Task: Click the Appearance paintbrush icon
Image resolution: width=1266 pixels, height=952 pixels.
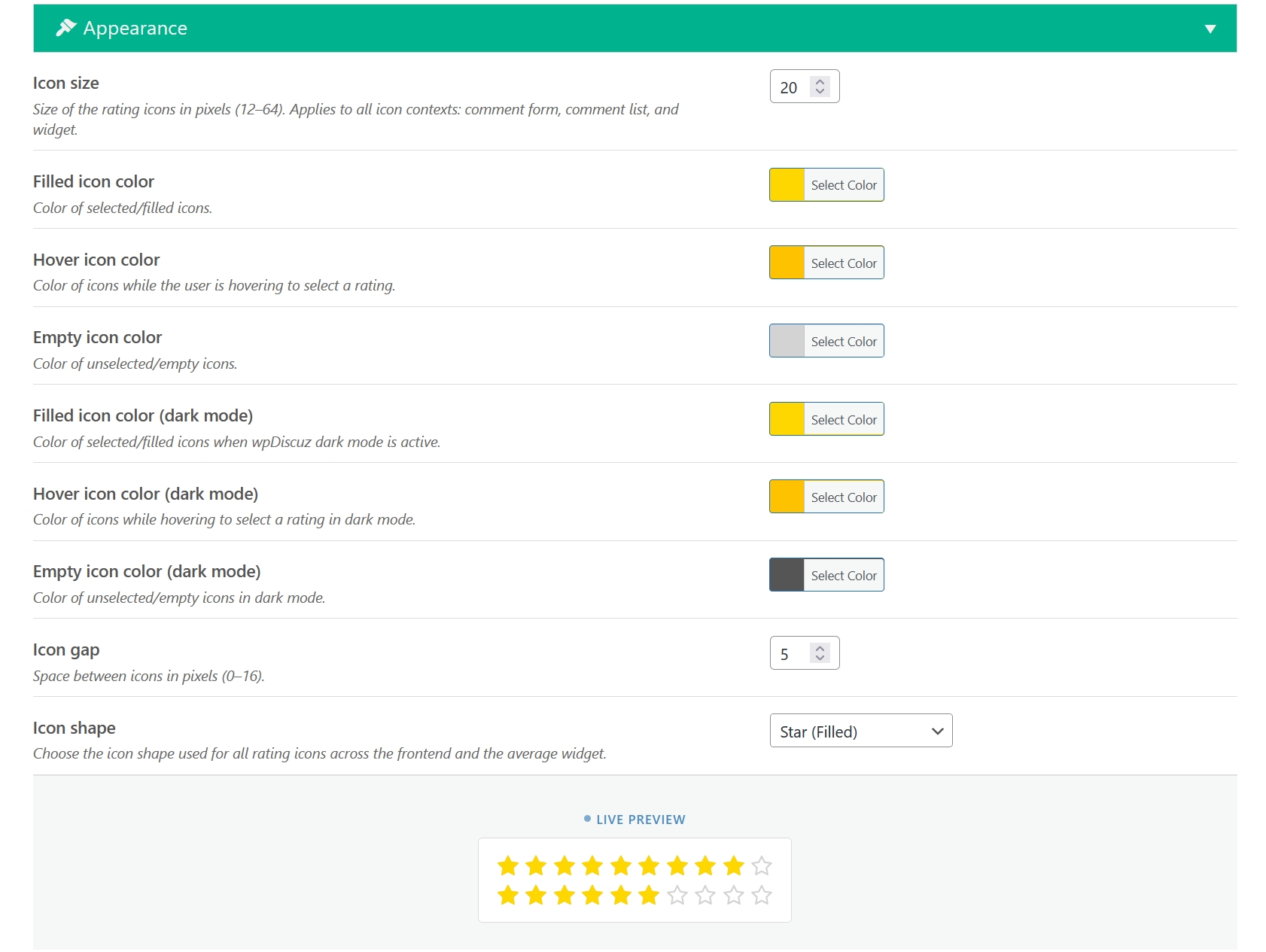Action: 66,28
